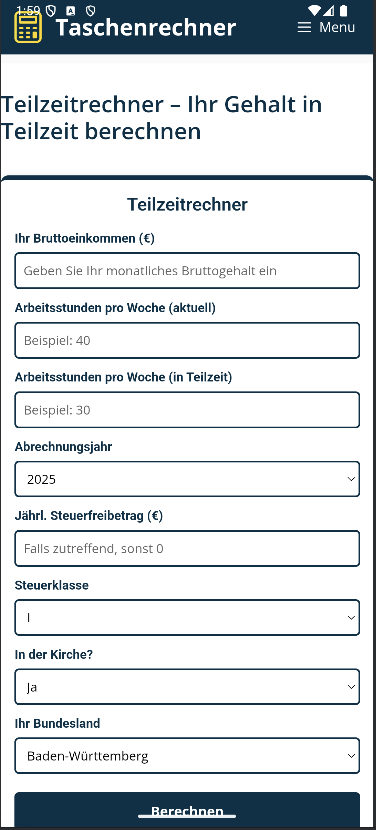Image resolution: width=376 pixels, height=830 pixels.
Task: Tap the shield icon next to clock
Action: pyautogui.click(x=51, y=11)
